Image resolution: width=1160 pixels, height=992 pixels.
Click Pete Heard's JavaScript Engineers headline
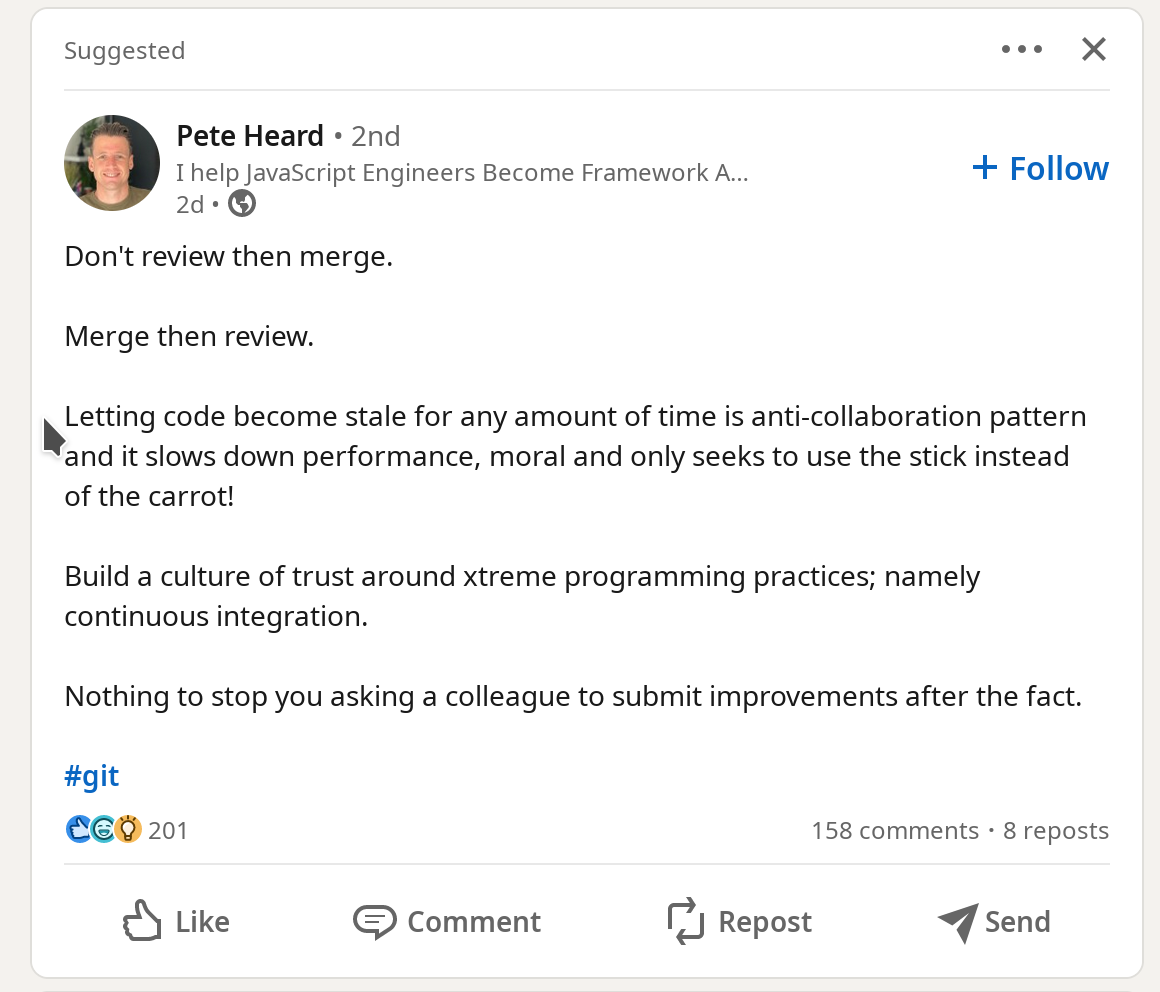[462, 173]
